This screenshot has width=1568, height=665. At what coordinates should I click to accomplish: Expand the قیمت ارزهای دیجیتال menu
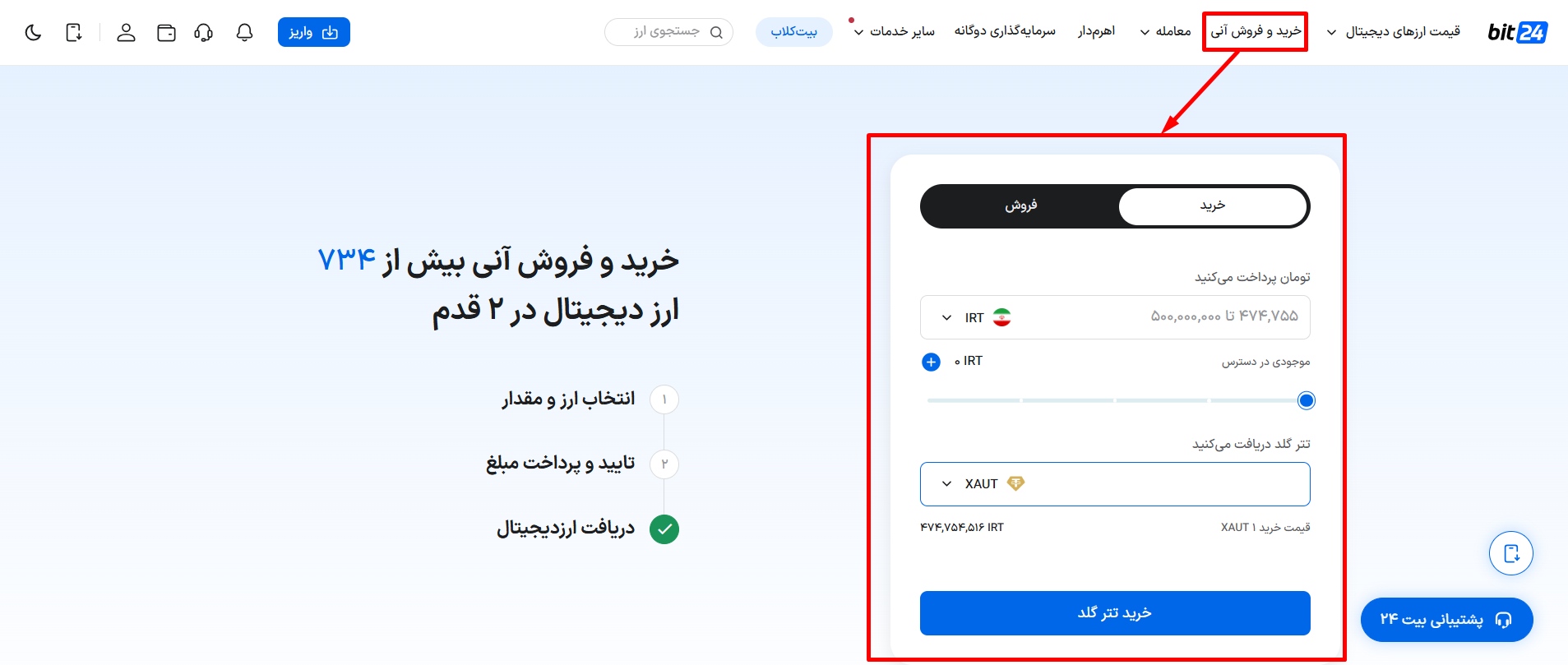click(x=1394, y=31)
